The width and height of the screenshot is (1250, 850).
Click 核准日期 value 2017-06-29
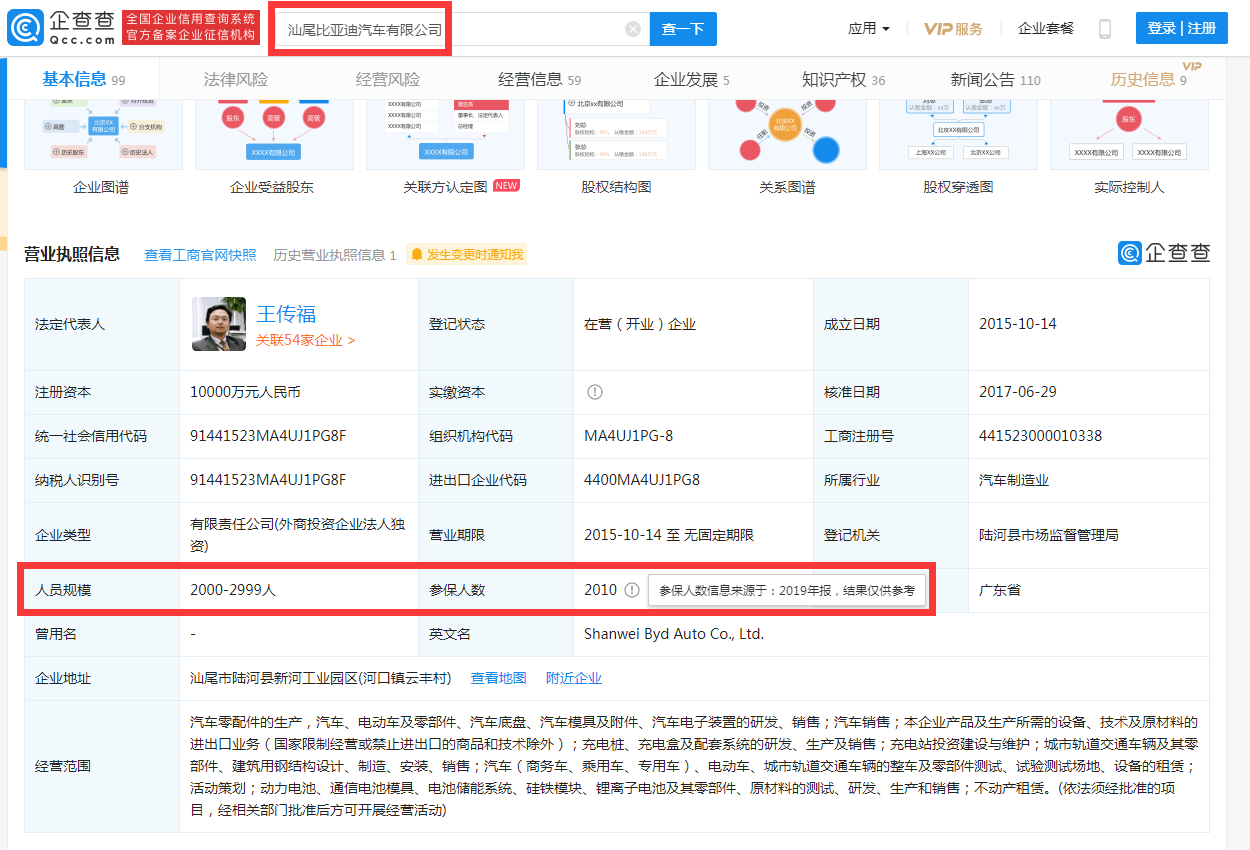coord(1018,392)
